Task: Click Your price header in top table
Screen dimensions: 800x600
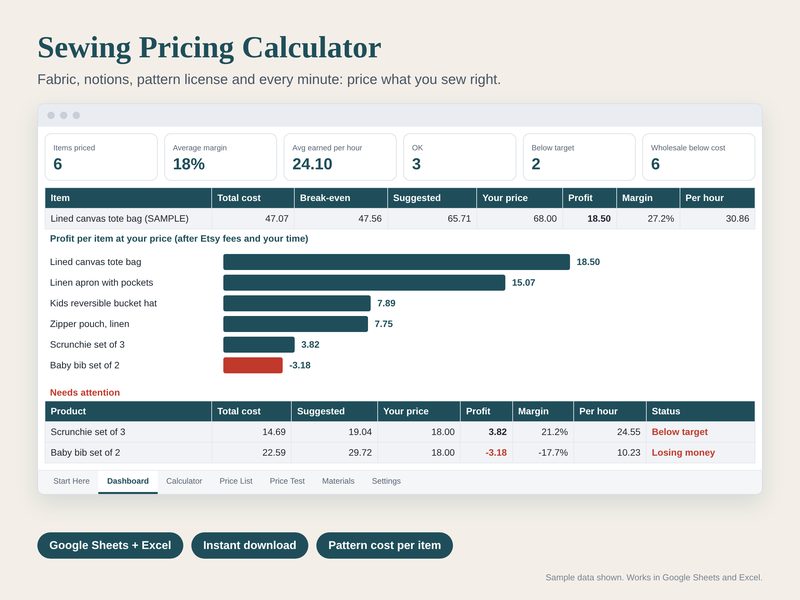Action: [x=519, y=198]
